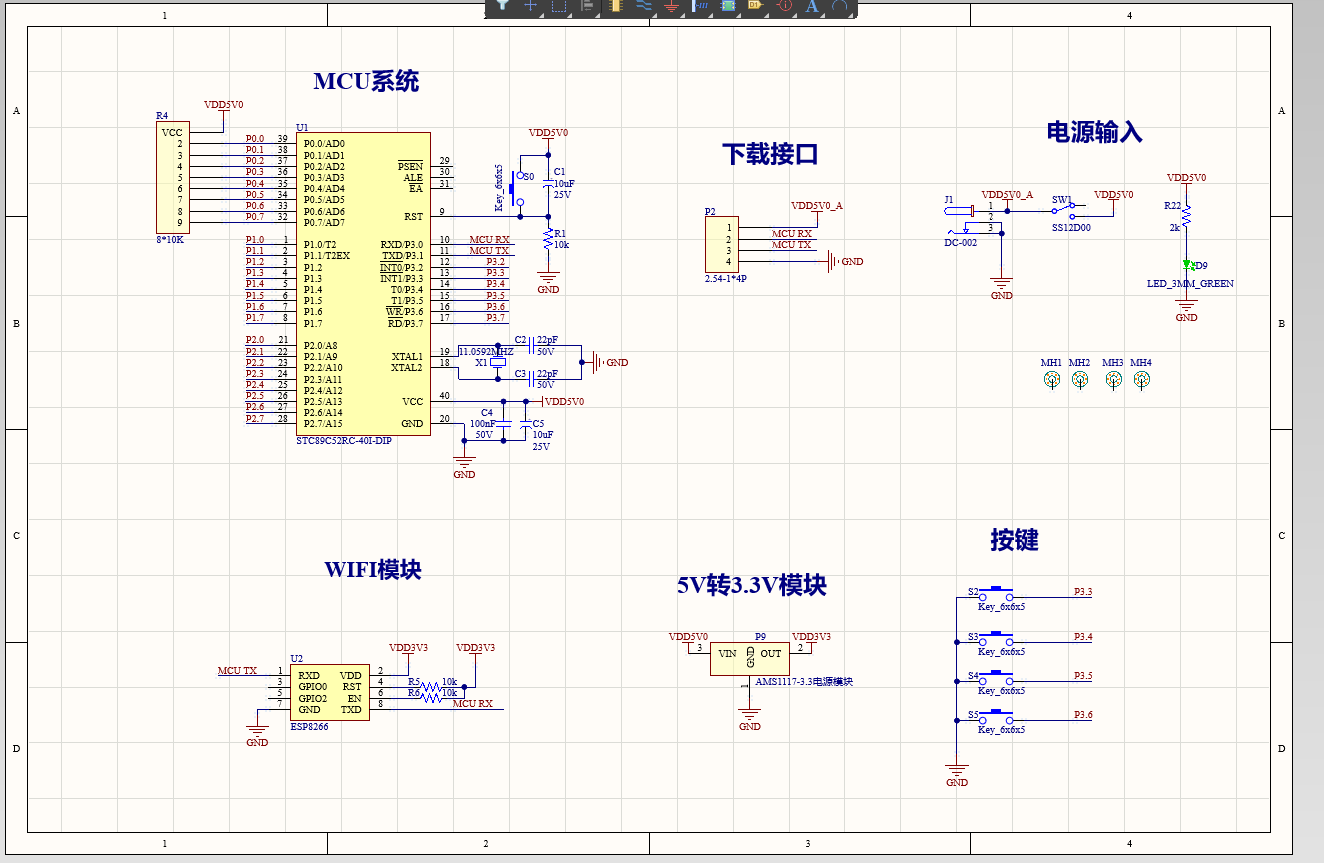Click the 11.0592MHZ crystal value text
Viewport: 1324px width, 863px height.
coord(486,352)
